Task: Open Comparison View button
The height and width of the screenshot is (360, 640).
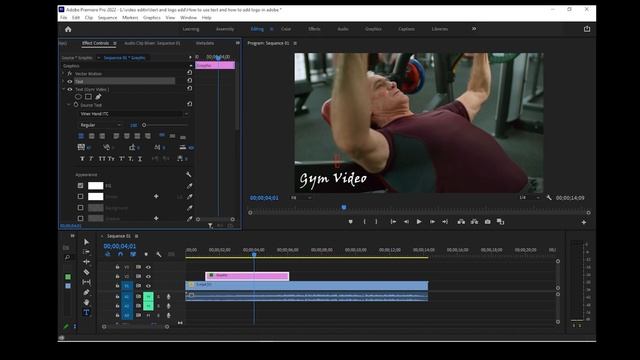Action: 500,222
